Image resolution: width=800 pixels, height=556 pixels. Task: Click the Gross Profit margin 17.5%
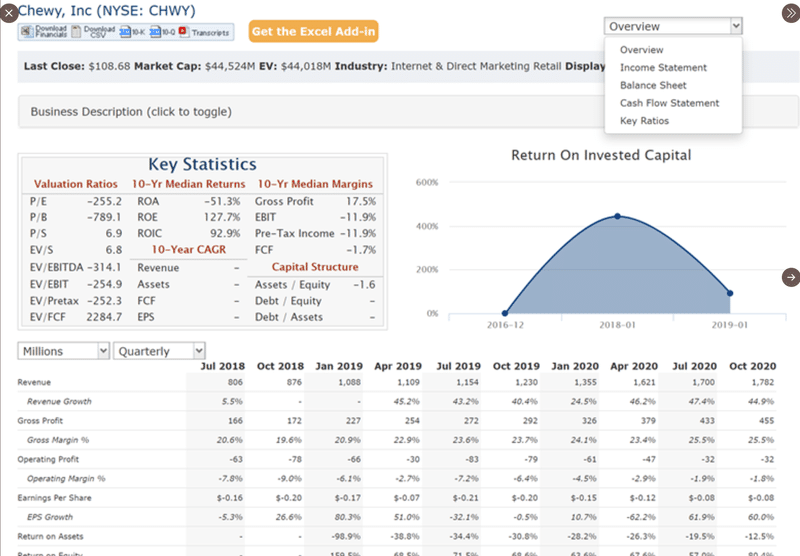click(x=361, y=201)
